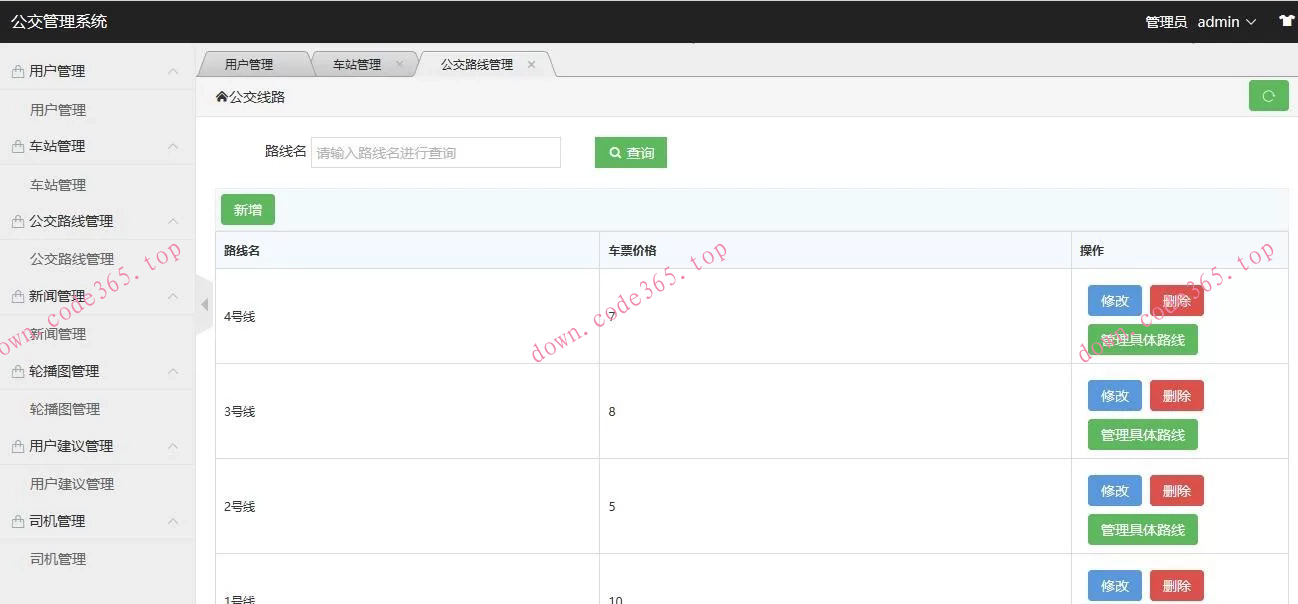Collapse the 用户建议管理 sidebar group chevron
Viewport: 1298px width, 604px height.
point(173,446)
